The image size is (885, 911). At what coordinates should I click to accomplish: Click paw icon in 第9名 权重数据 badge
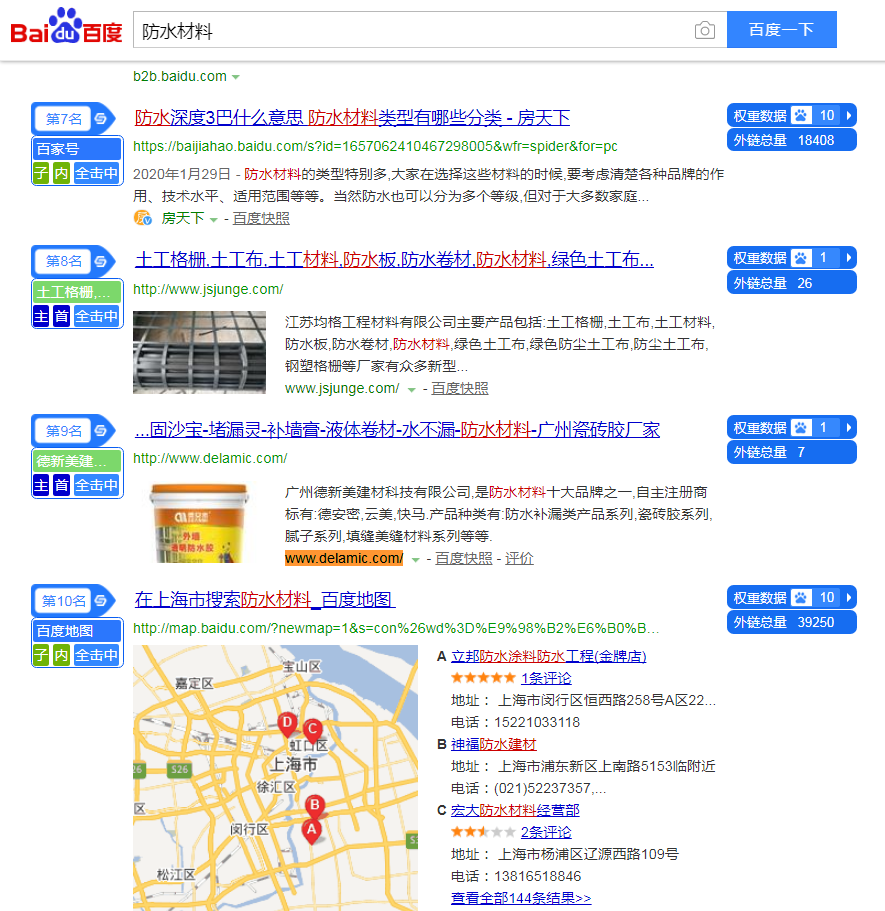coord(801,428)
